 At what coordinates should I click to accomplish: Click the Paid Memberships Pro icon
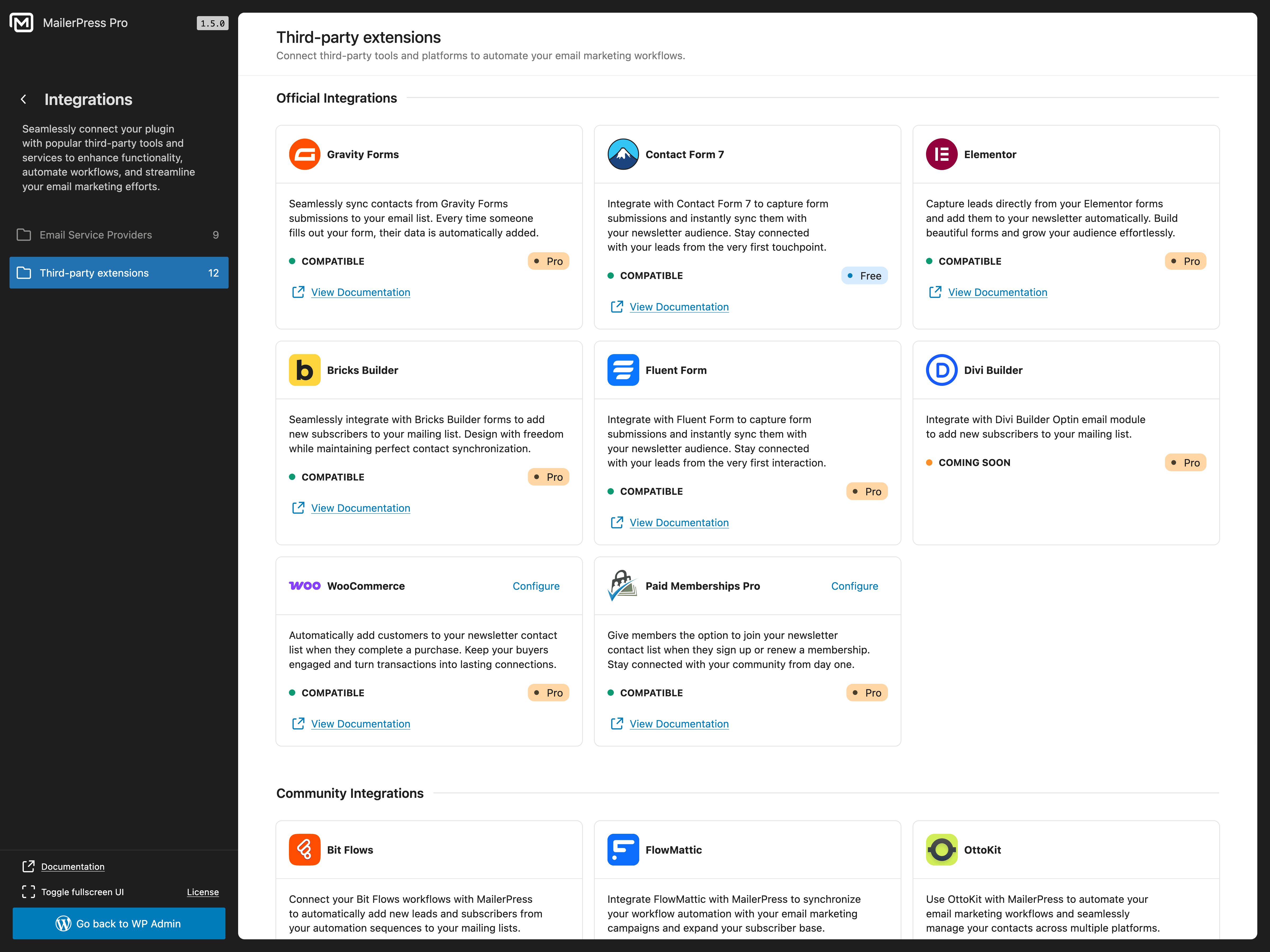click(x=623, y=586)
